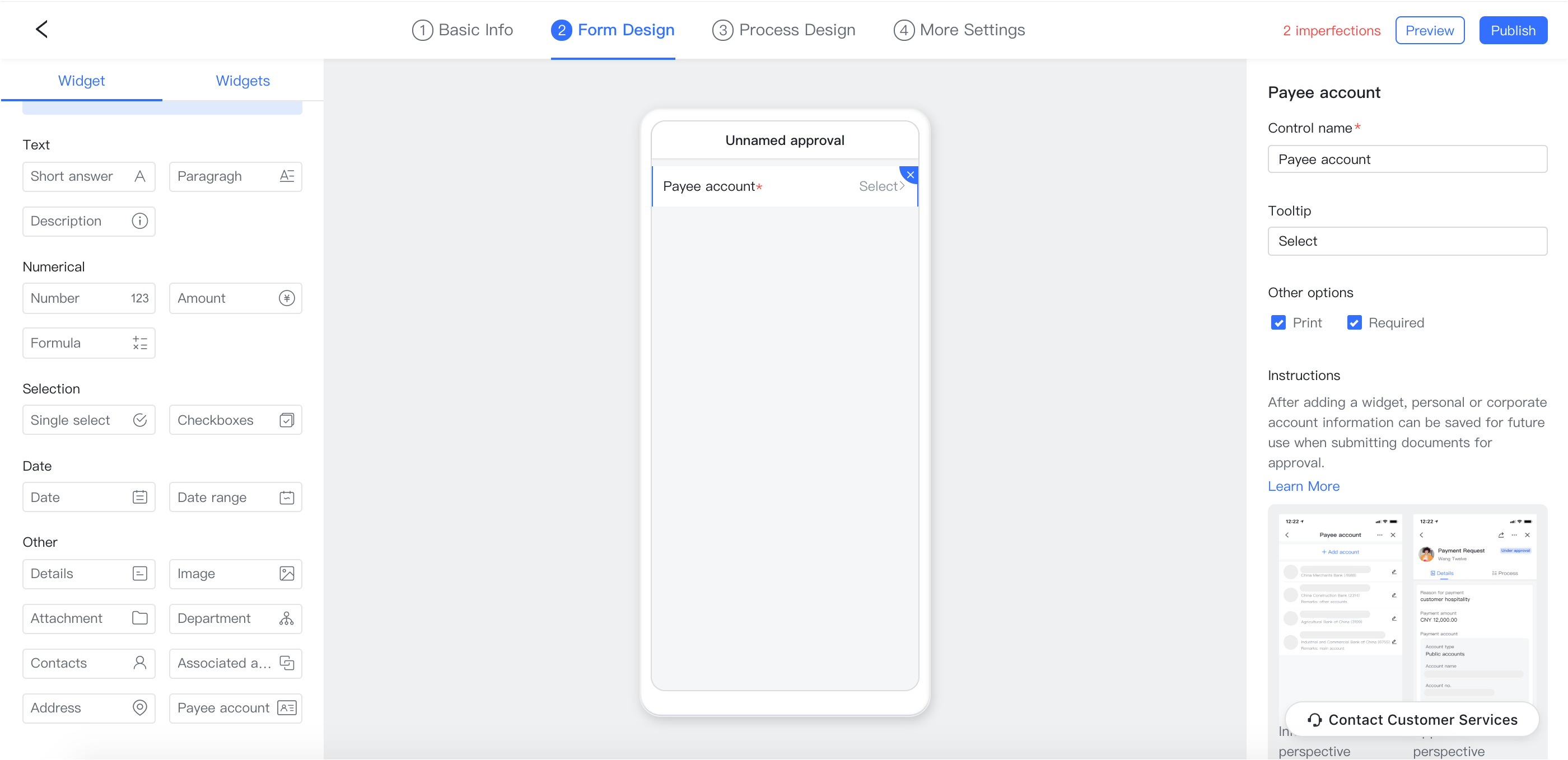Screen dimensions: 1568x760
Task: Select the Formula widget
Action: pyautogui.click(x=88, y=343)
